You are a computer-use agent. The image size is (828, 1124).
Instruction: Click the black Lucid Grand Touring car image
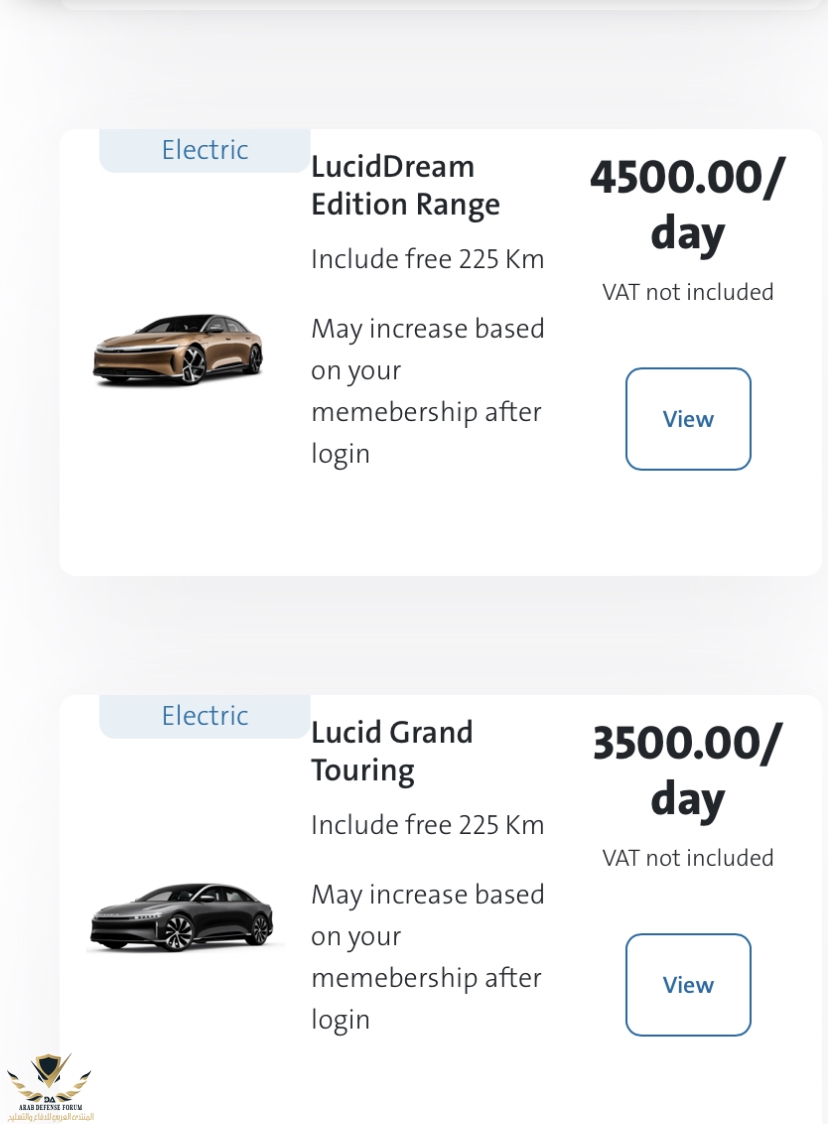(180, 916)
